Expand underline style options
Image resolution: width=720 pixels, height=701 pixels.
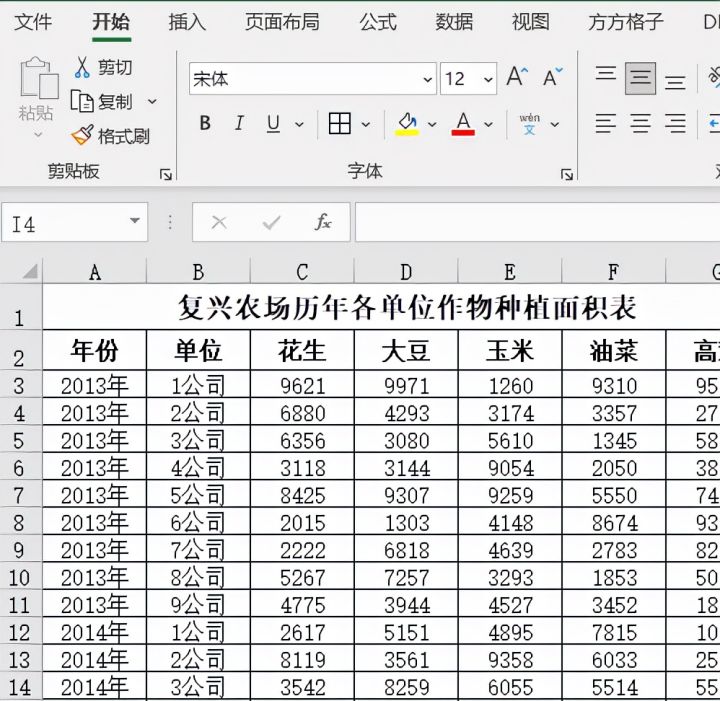tap(299, 124)
